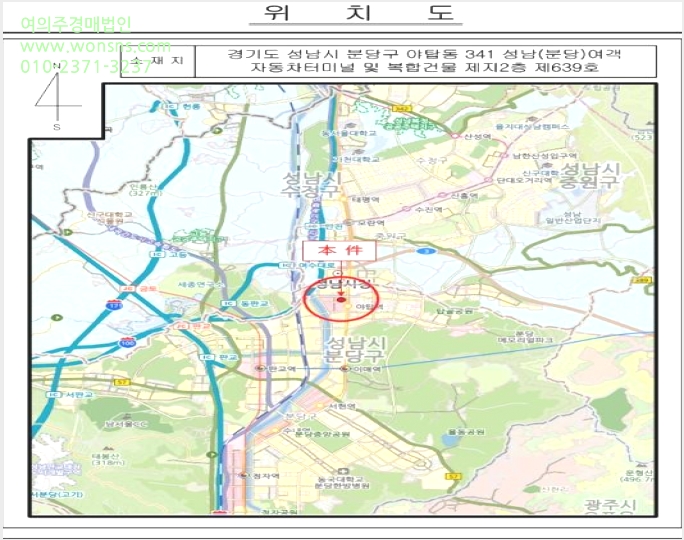Click the 고등 IC interchange badge
Image resolution: width=684 pixels, height=540 pixels.
155,254
